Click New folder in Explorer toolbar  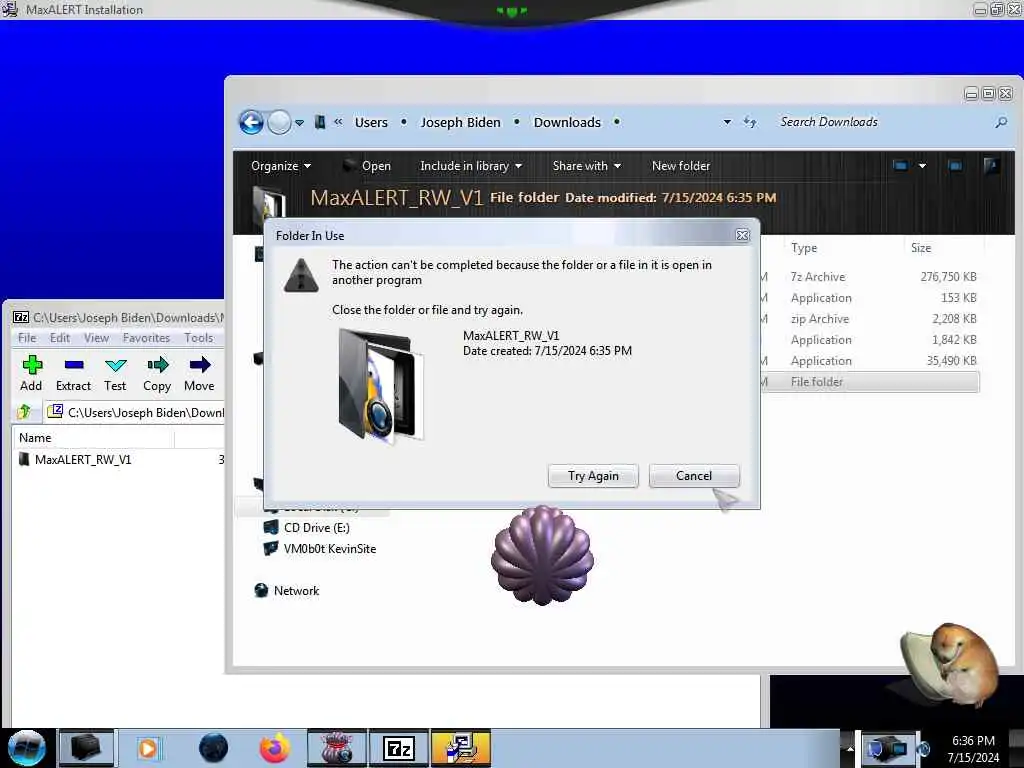[680, 166]
